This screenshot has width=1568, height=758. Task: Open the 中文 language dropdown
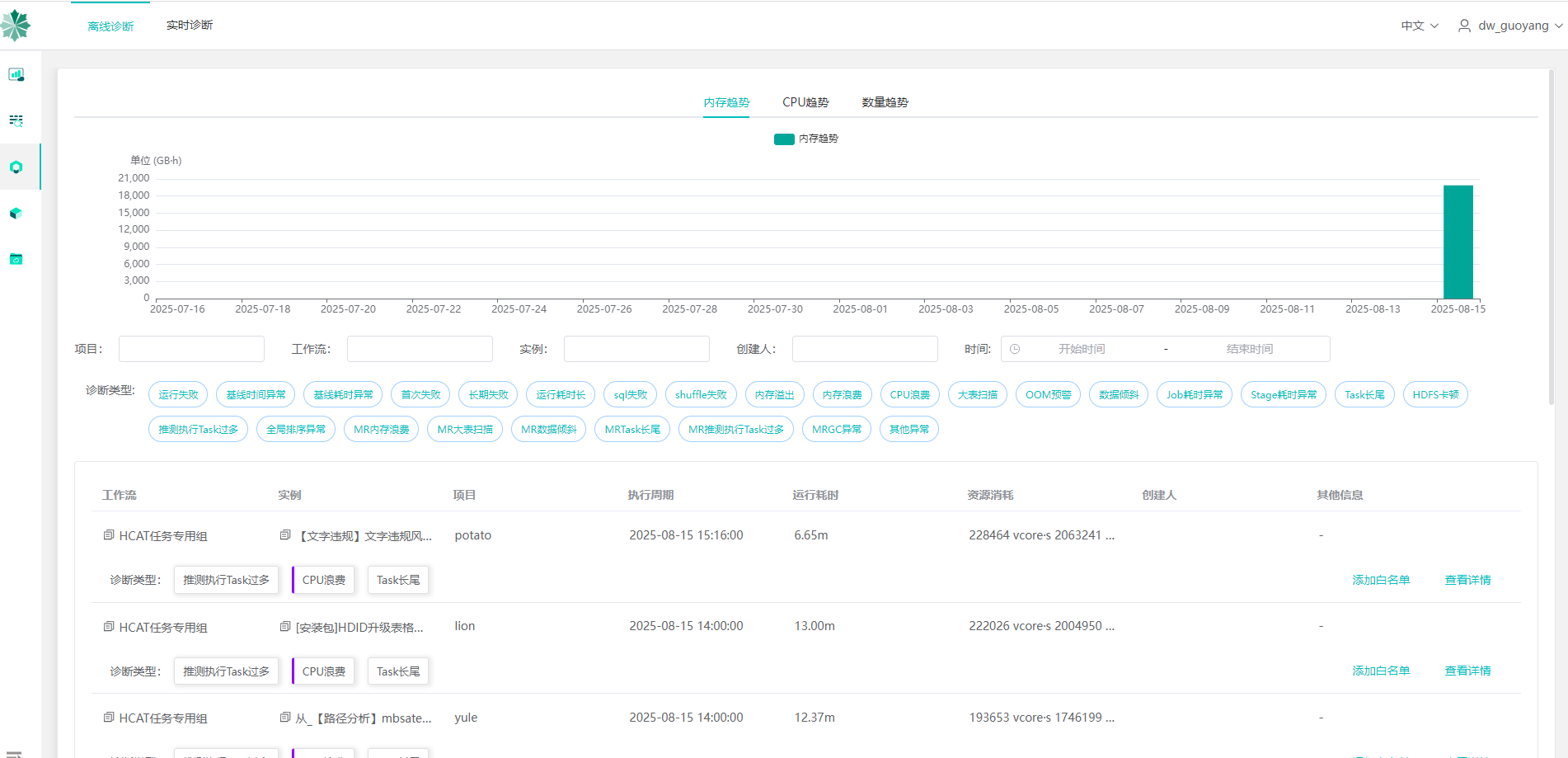[x=1420, y=26]
